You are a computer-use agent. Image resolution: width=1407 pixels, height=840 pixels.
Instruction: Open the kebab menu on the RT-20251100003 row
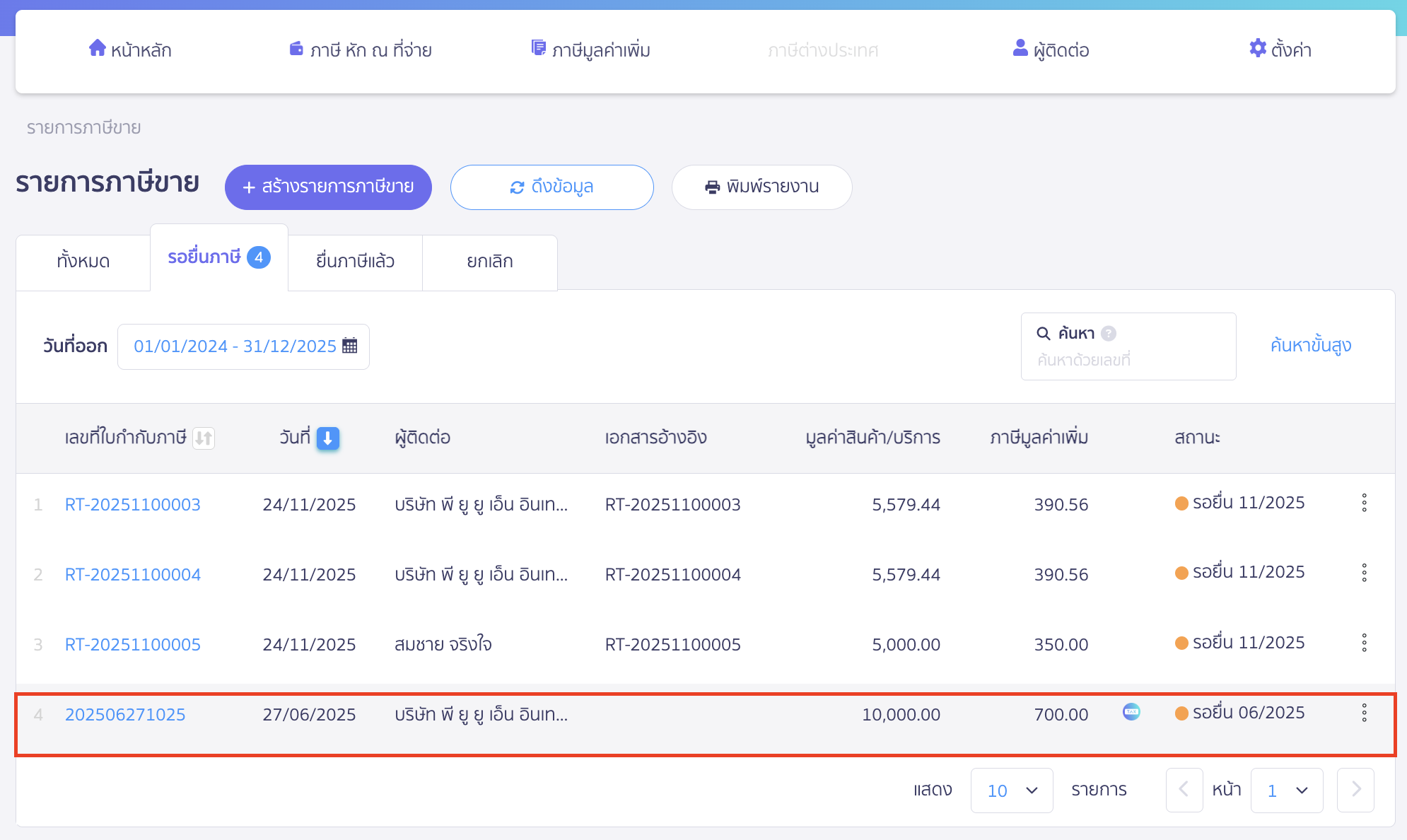[x=1364, y=503]
